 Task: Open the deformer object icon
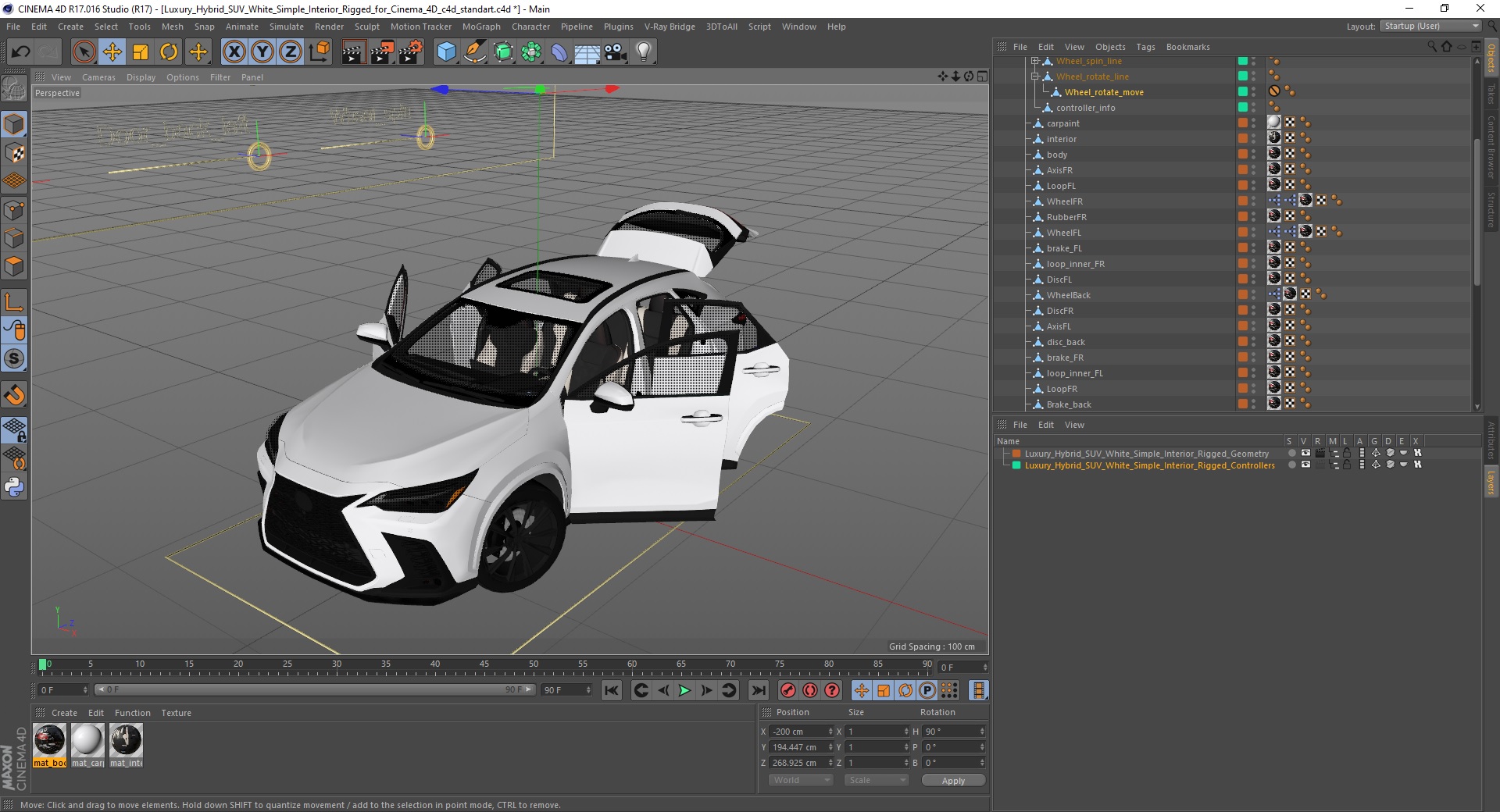coord(559,52)
